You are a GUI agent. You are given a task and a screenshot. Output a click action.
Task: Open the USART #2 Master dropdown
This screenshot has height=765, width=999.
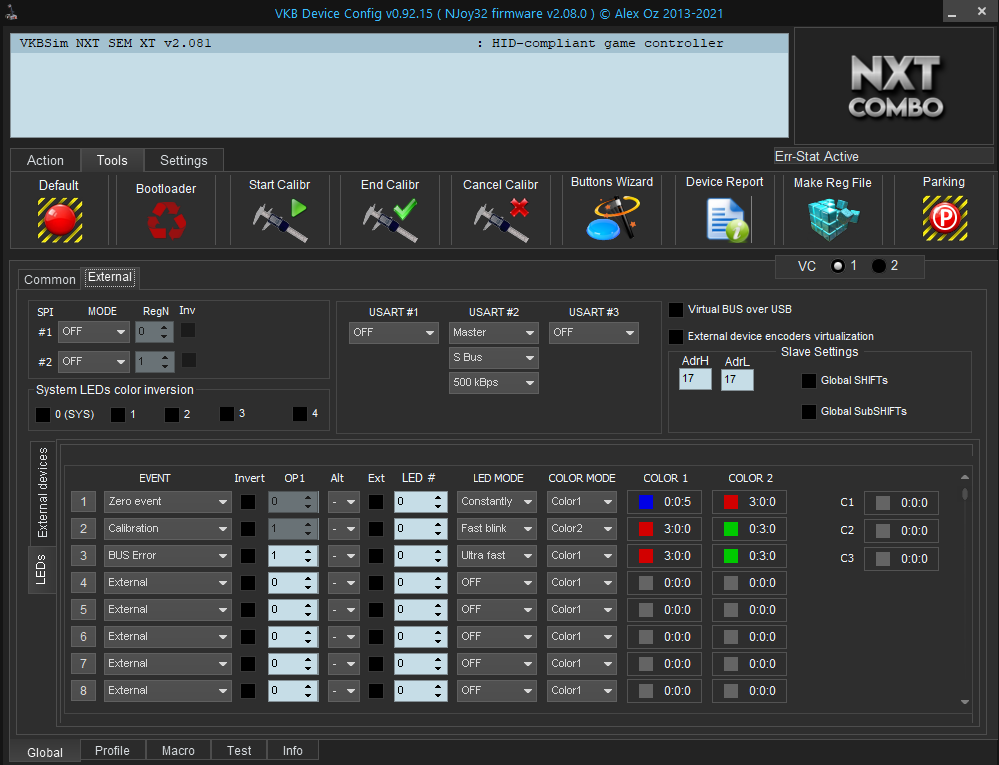click(493, 332)
